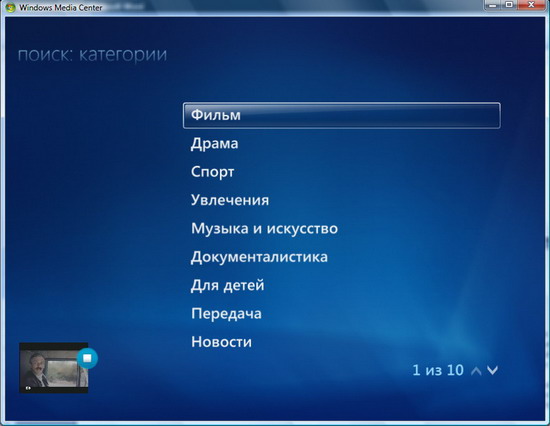This screenshot has width=550, height=426.
Task: Minimize the Windows Media Center window
Action: point(493,5)
